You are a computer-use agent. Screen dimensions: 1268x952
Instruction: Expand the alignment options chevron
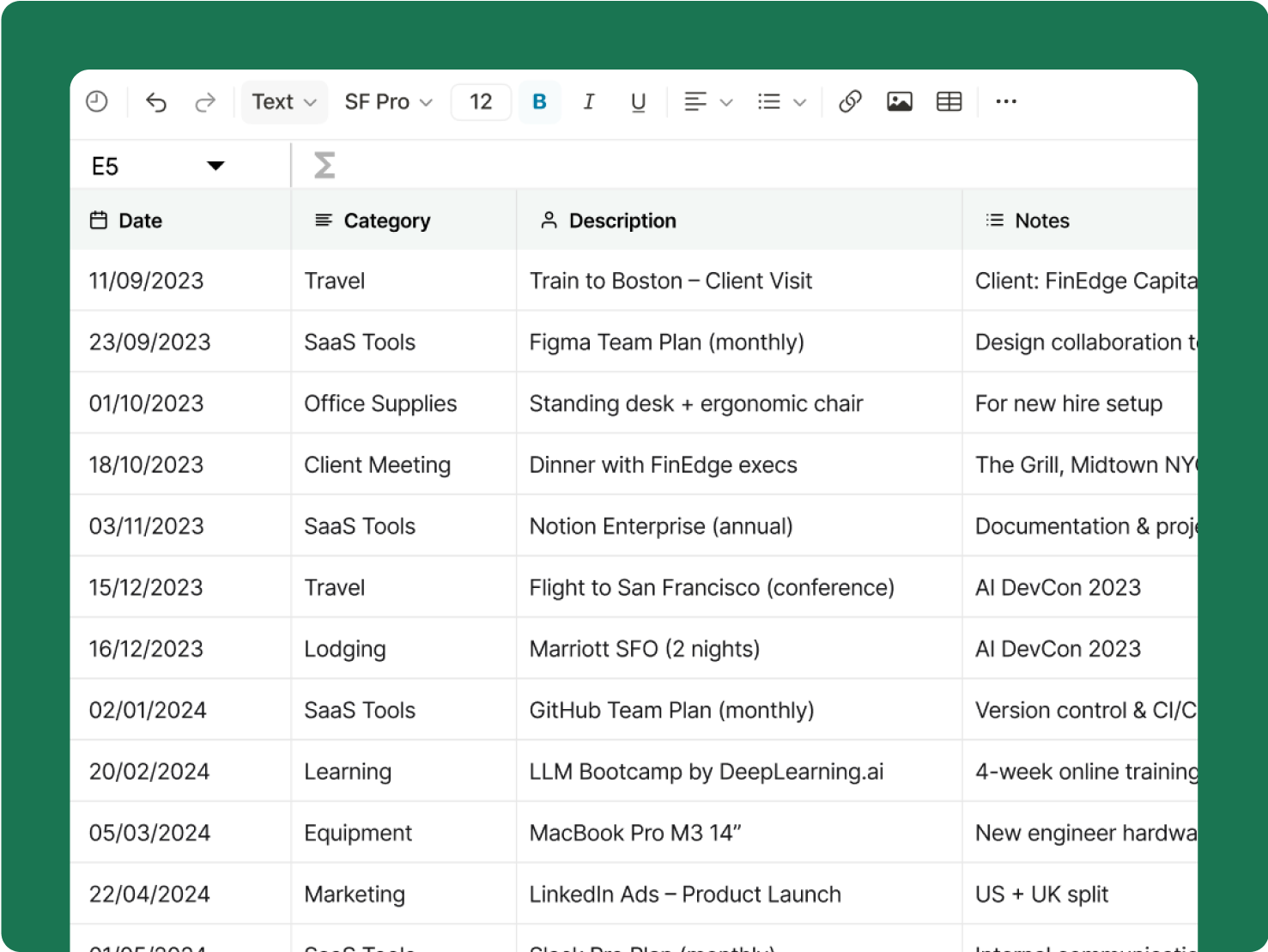(x=726, y=102)
